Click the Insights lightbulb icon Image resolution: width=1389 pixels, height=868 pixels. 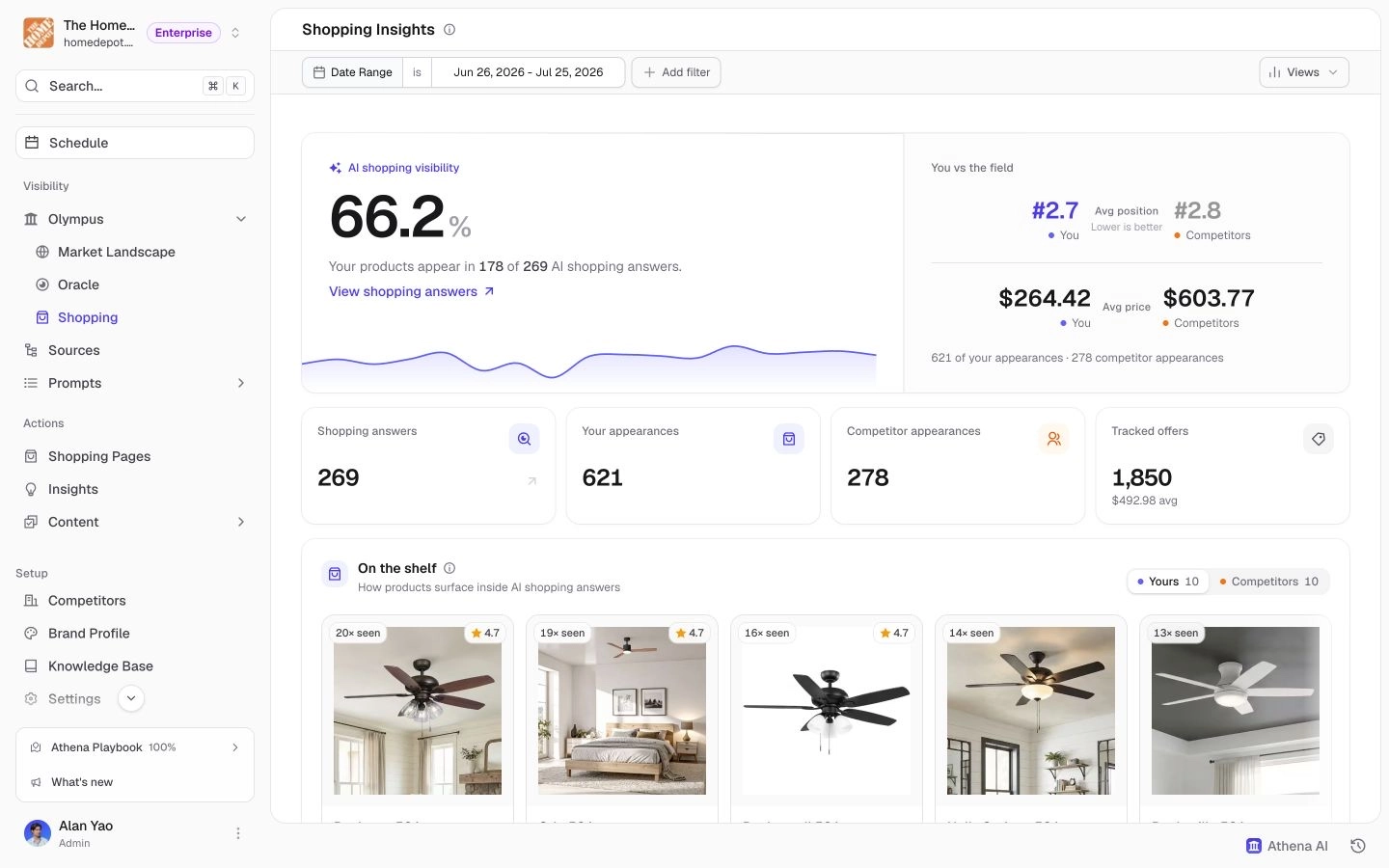31,489
